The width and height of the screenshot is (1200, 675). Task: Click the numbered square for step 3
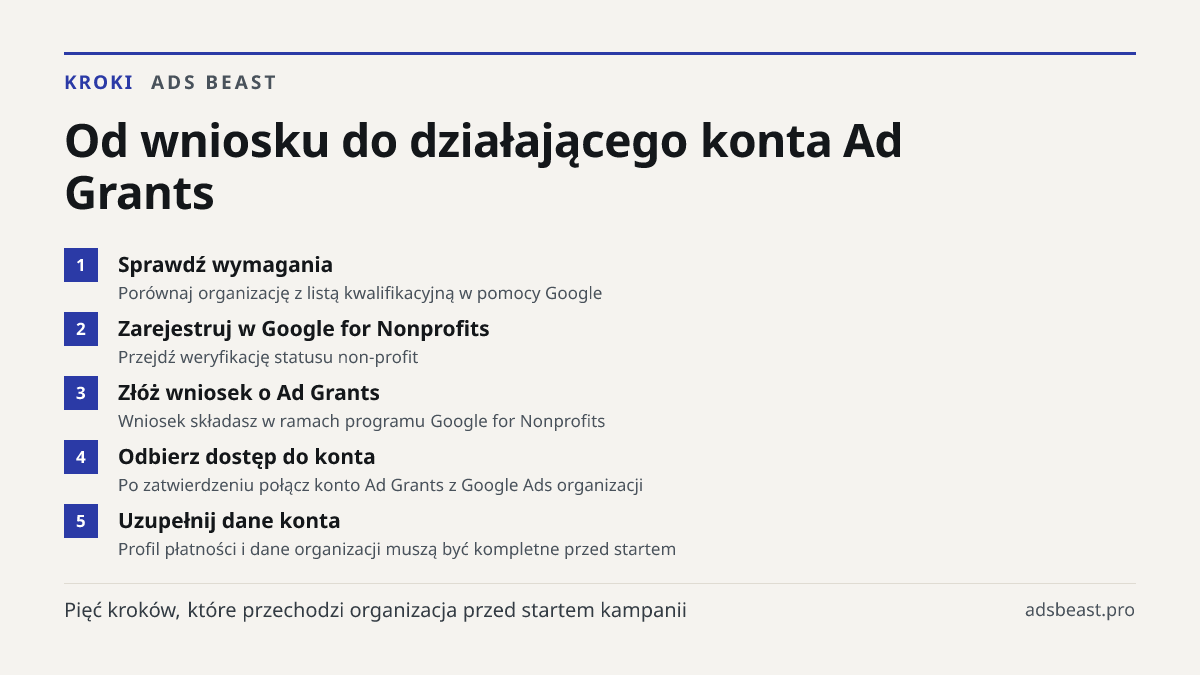(81, 393)
